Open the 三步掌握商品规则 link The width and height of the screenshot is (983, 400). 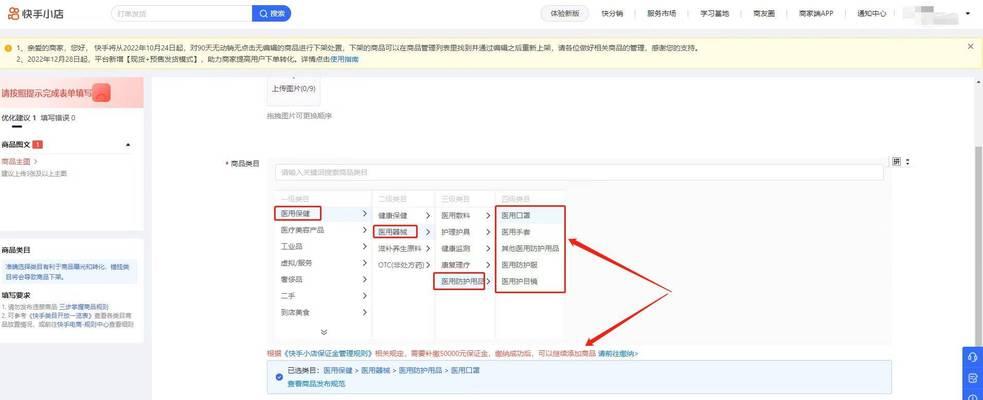click(x=81, y=307)
